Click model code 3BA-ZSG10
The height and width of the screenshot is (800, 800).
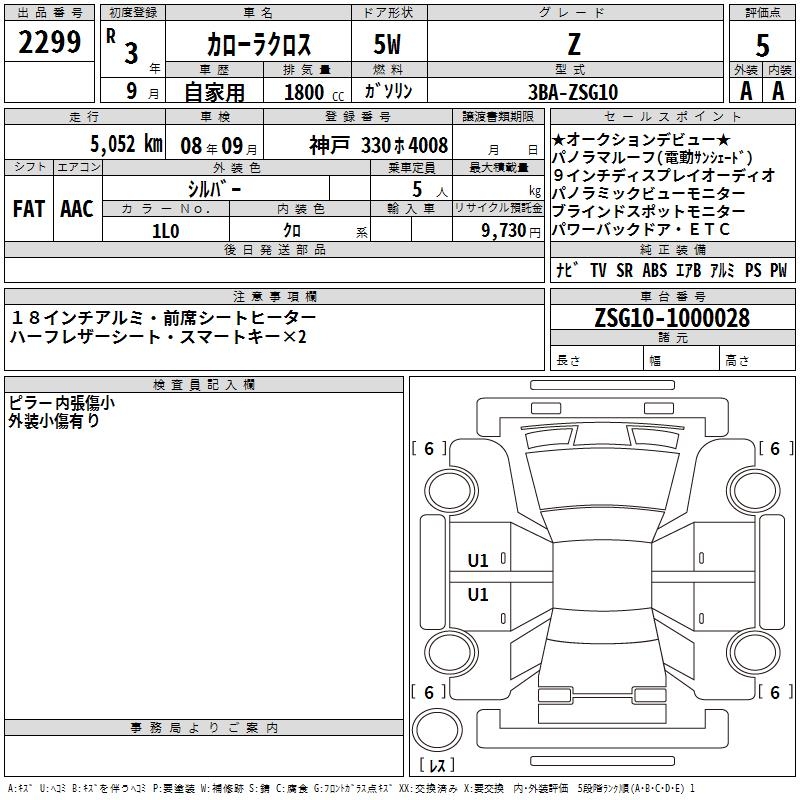point(573,92)
